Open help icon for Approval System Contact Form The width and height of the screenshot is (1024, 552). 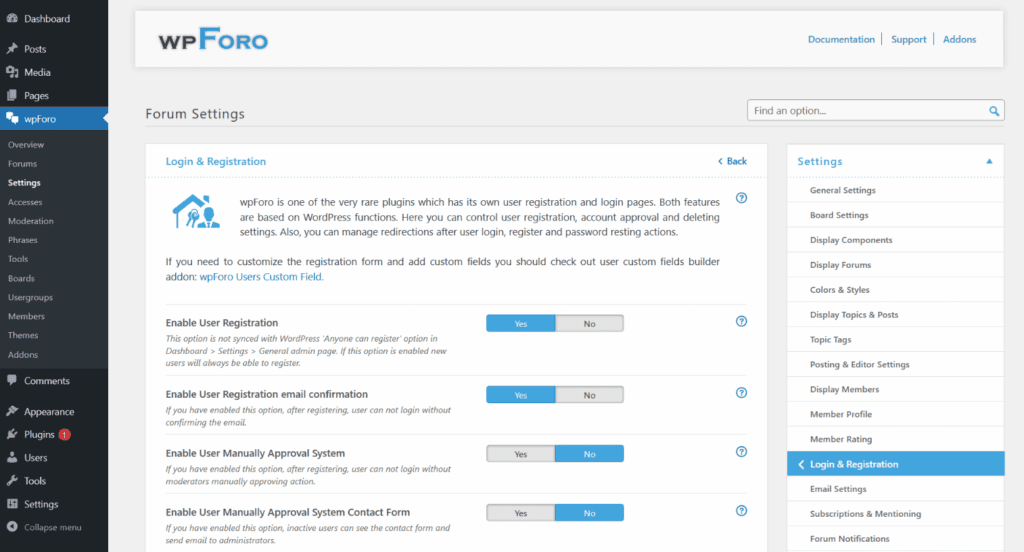pos(741,511)
